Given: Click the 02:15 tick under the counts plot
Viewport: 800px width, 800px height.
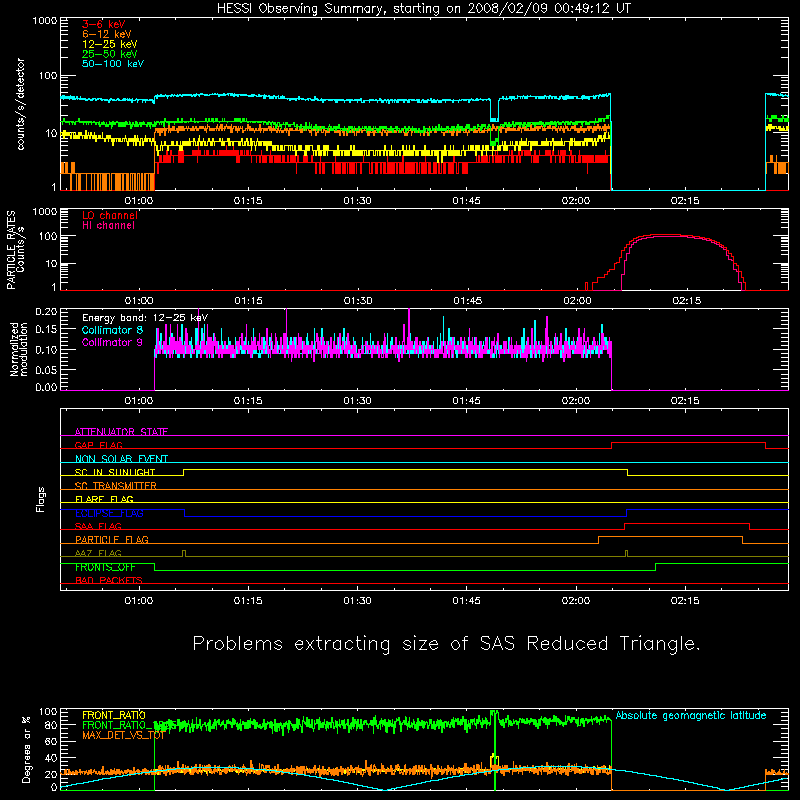Looking at the screenshot, I should [x=685, y=201].
